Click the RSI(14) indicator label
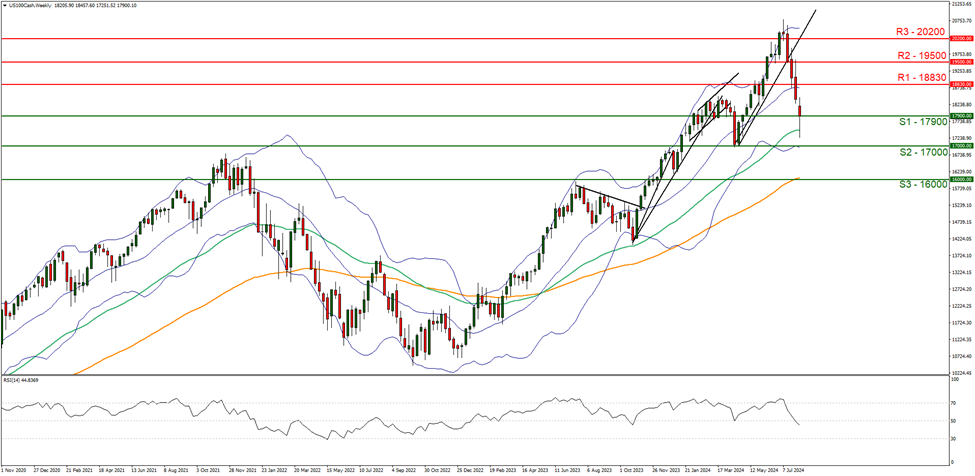 (27, 380)
